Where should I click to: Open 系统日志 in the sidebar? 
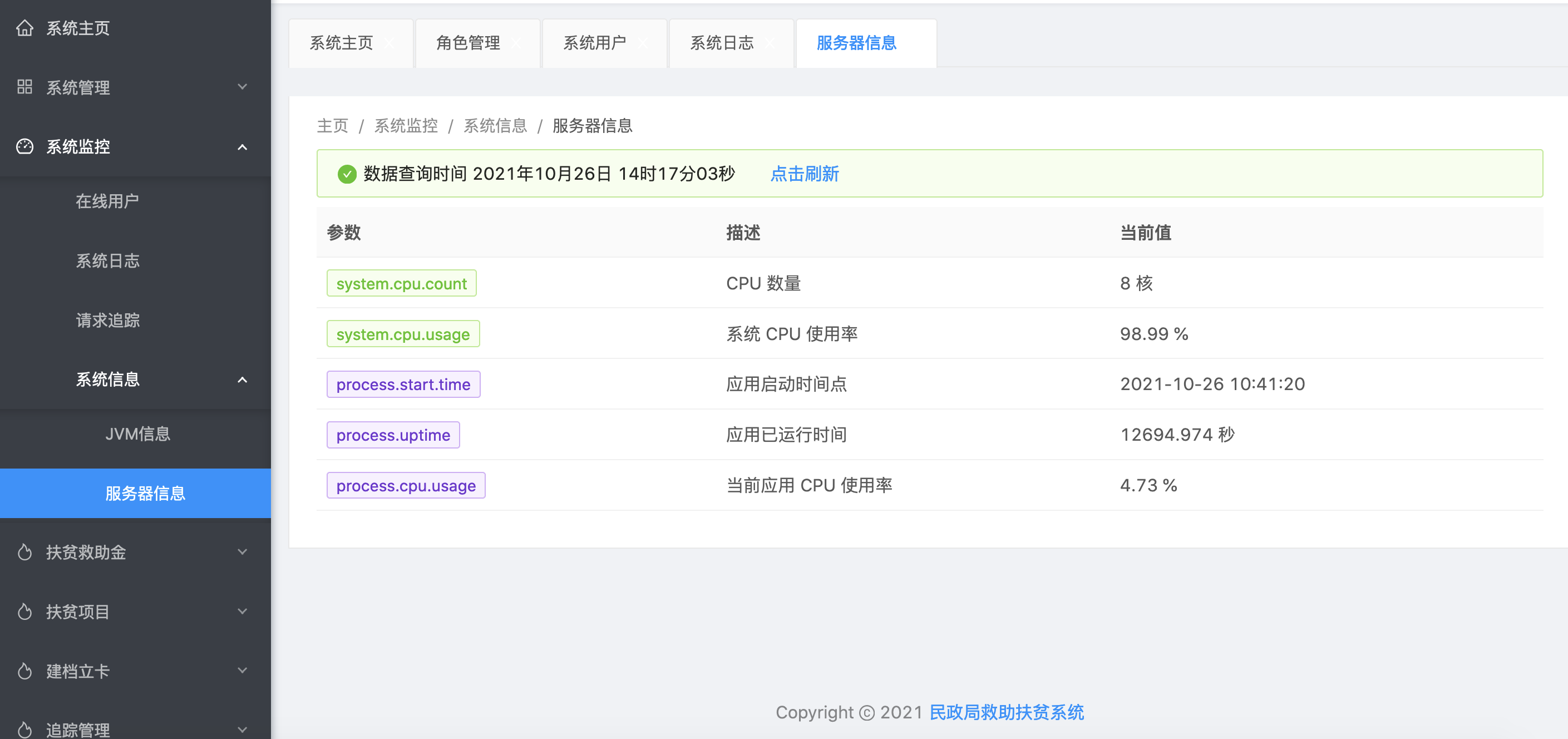point(135,261)
